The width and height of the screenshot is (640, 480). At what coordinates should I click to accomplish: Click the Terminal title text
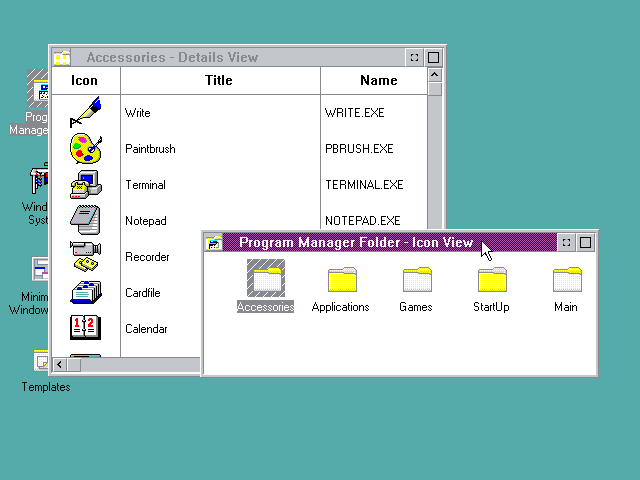(145, 185)
